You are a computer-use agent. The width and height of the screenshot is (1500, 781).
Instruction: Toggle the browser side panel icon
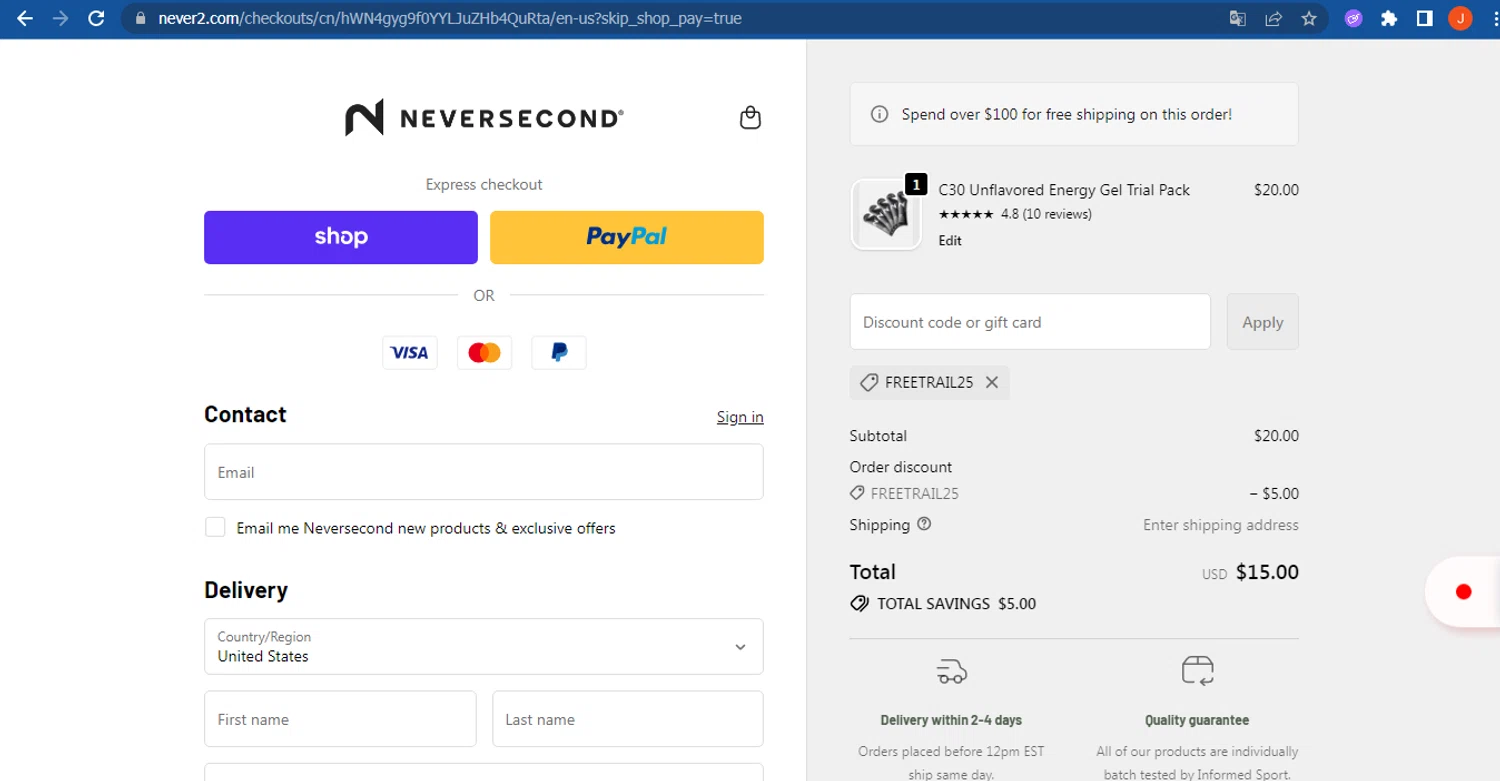click(x=1425, y=18)
